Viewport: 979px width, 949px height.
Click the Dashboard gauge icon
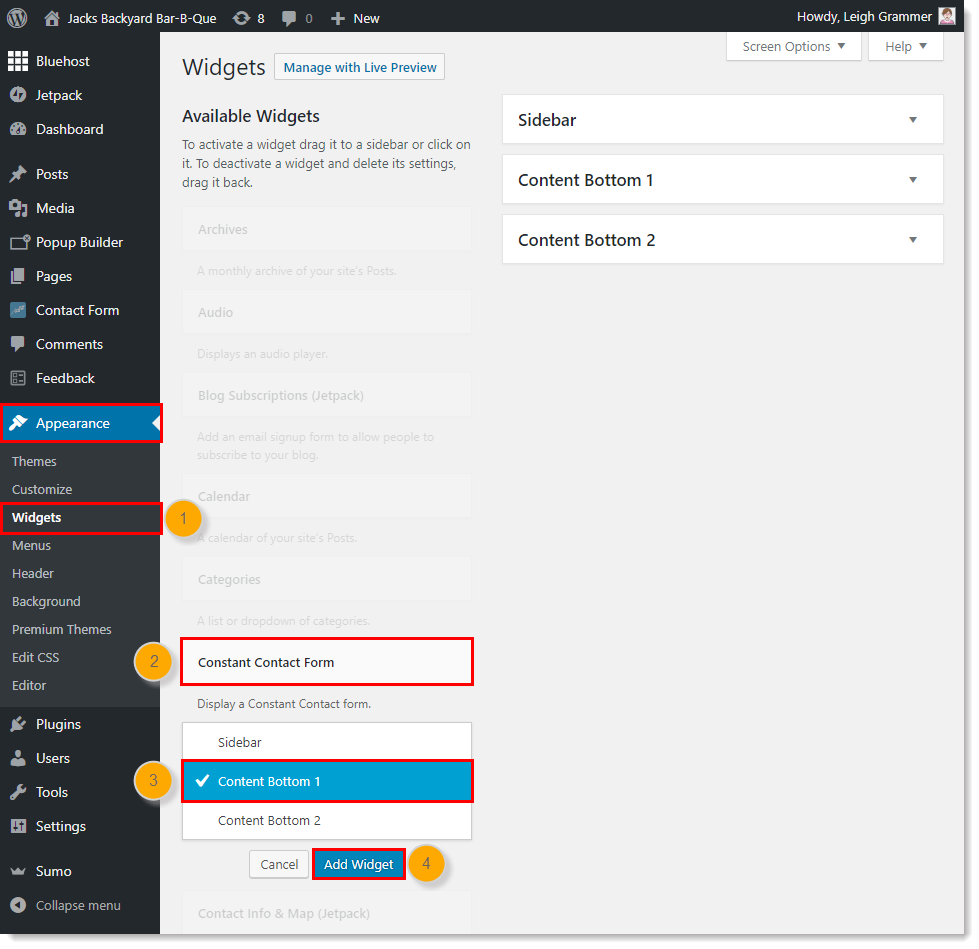click(18, 129)
